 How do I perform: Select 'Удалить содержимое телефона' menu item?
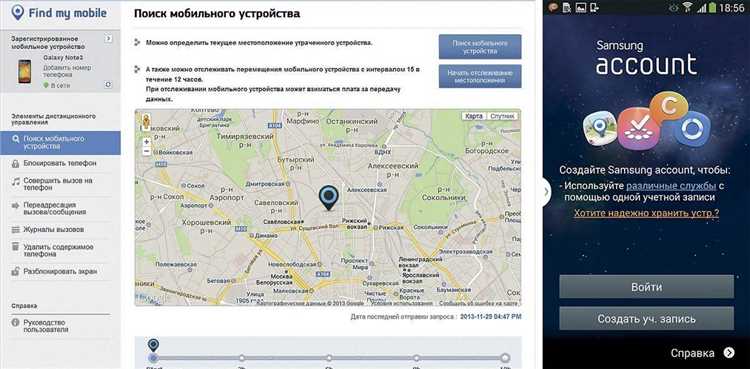click(58, 250)
